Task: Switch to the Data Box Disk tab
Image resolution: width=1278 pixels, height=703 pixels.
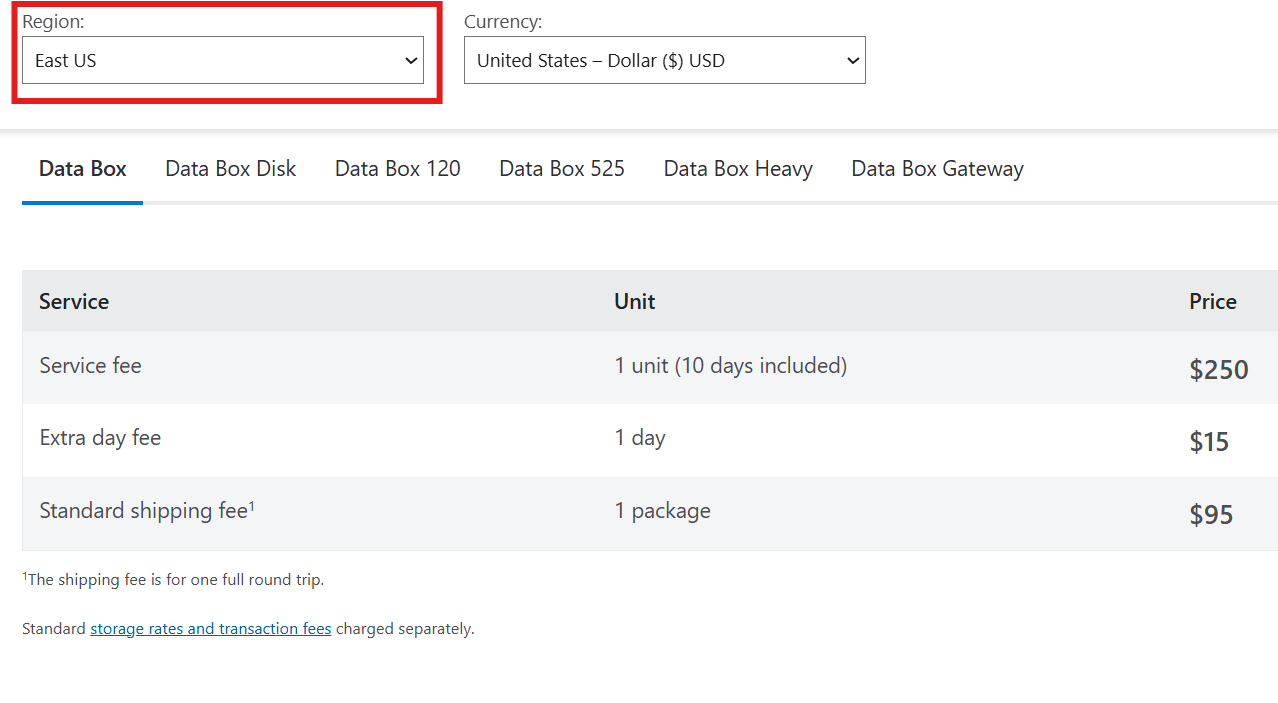Action: coord(231,169)
